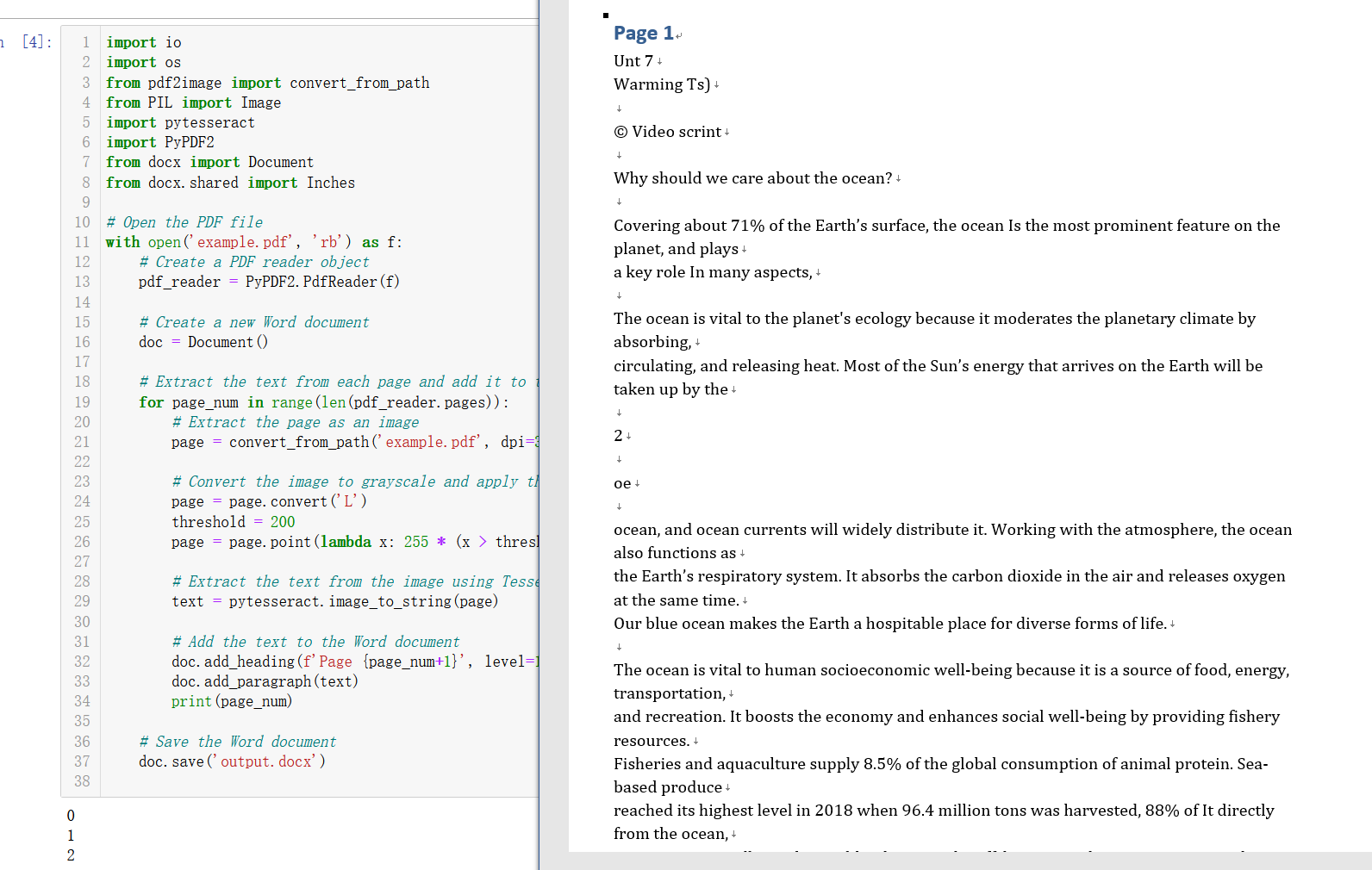The image size is (1372, 870).
Task: Click the 'import pytesseract' line
Action: (x=180, y=122)
